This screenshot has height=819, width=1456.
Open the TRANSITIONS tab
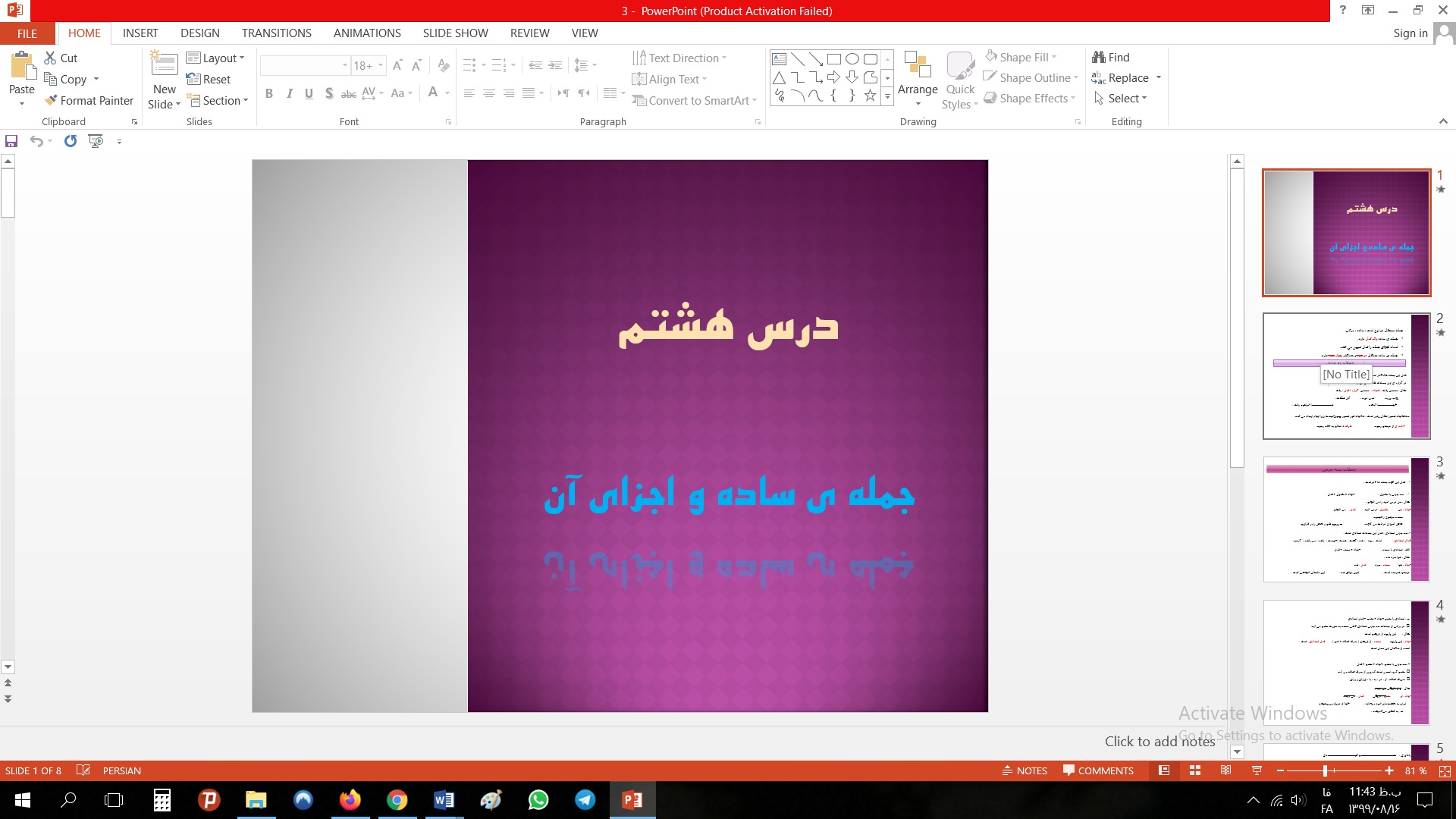click(276, 33)
